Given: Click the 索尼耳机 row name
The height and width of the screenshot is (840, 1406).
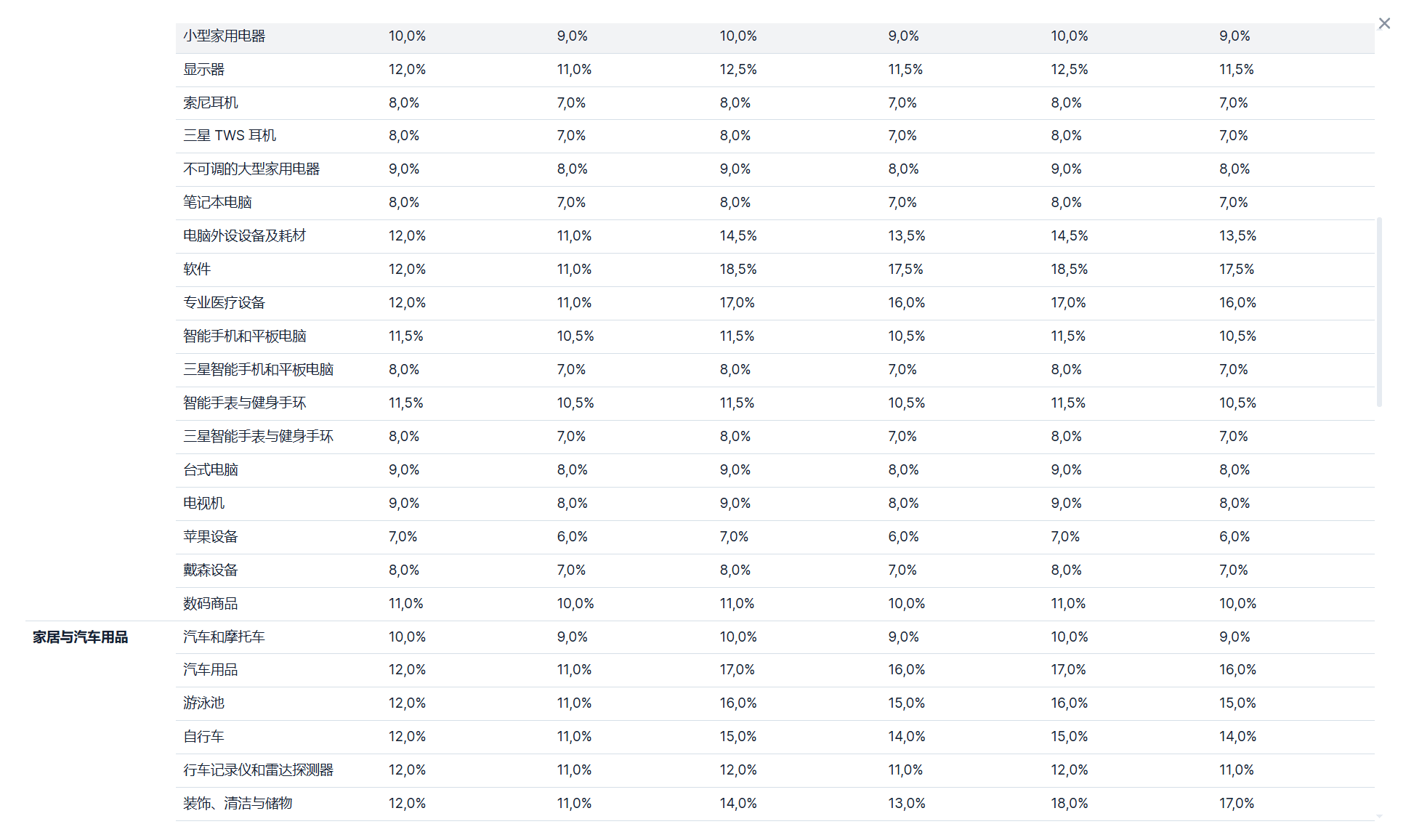Looking at the screenshot, I should pyautogui.click(x=210, y=103).
